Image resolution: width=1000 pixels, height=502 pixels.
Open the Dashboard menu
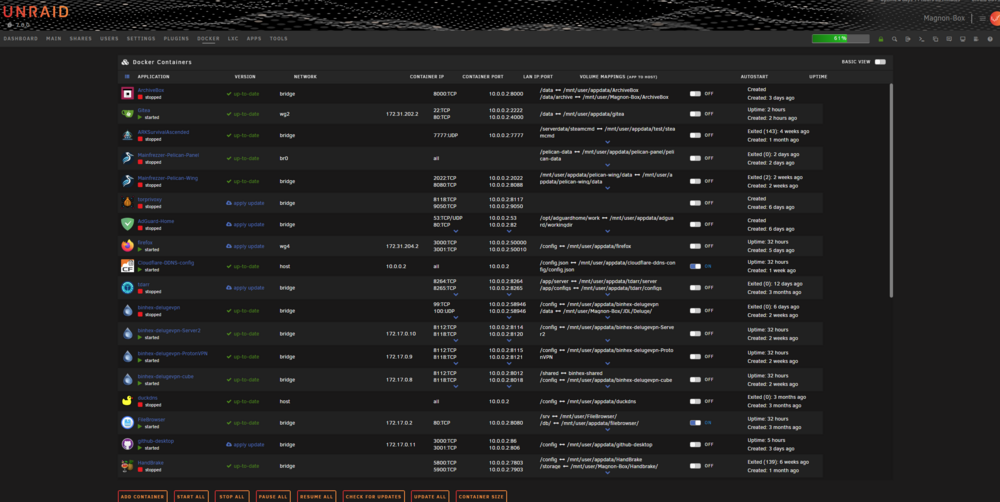[20, 39]
